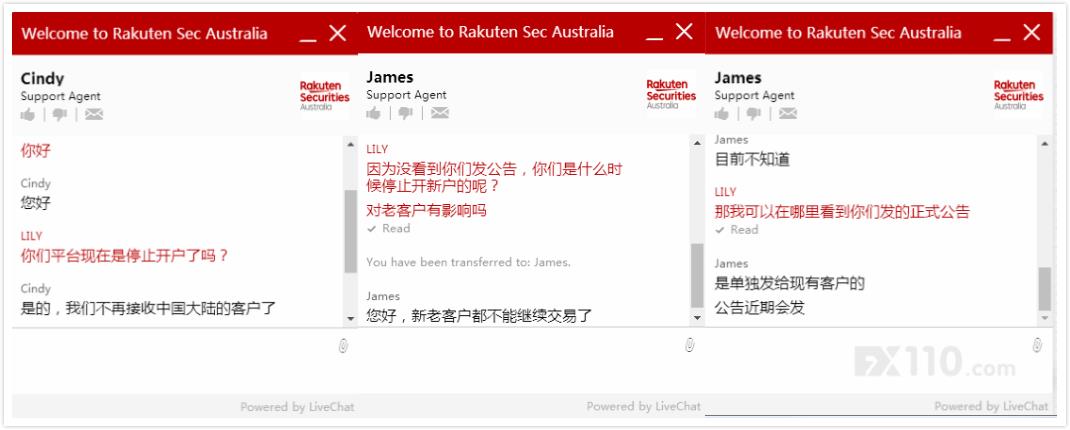Minimize the rightmost James chat window
Viewport: 1070px width, 430px height.
1002,38
